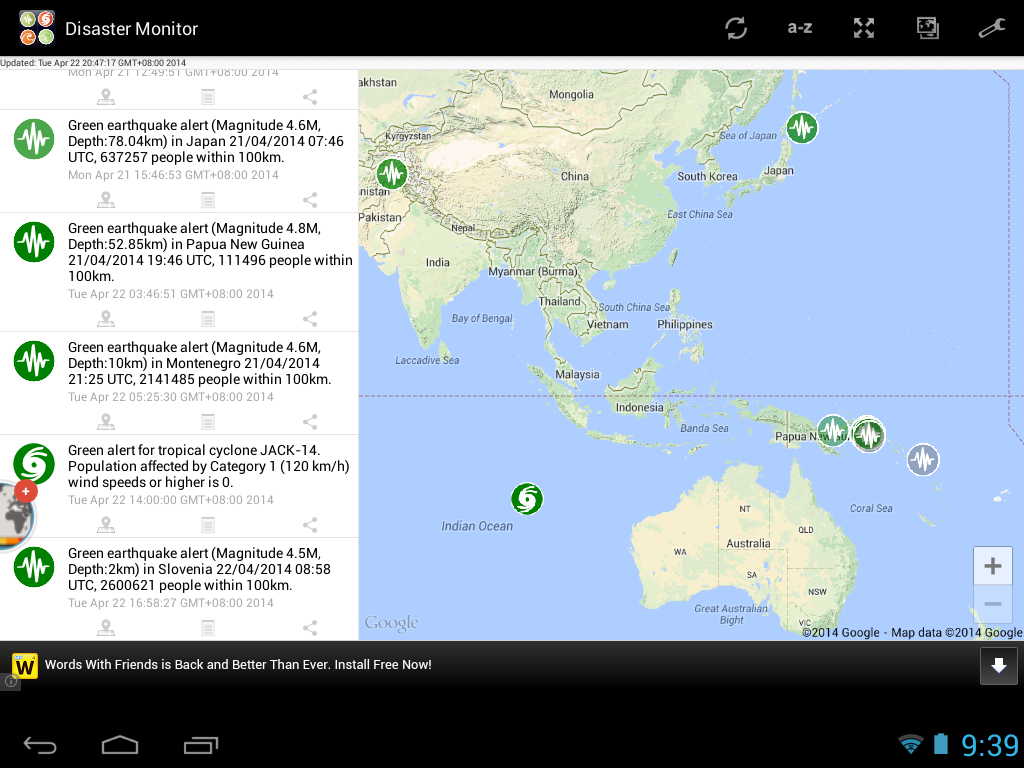Show location of the Japan earthquake alert

click(x=106, y=199)
